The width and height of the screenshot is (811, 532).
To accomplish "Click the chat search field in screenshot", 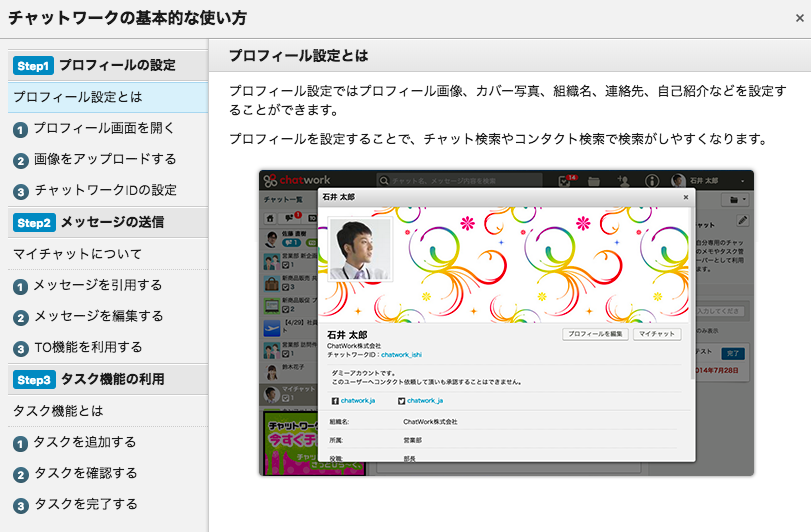I will [459, 180].
